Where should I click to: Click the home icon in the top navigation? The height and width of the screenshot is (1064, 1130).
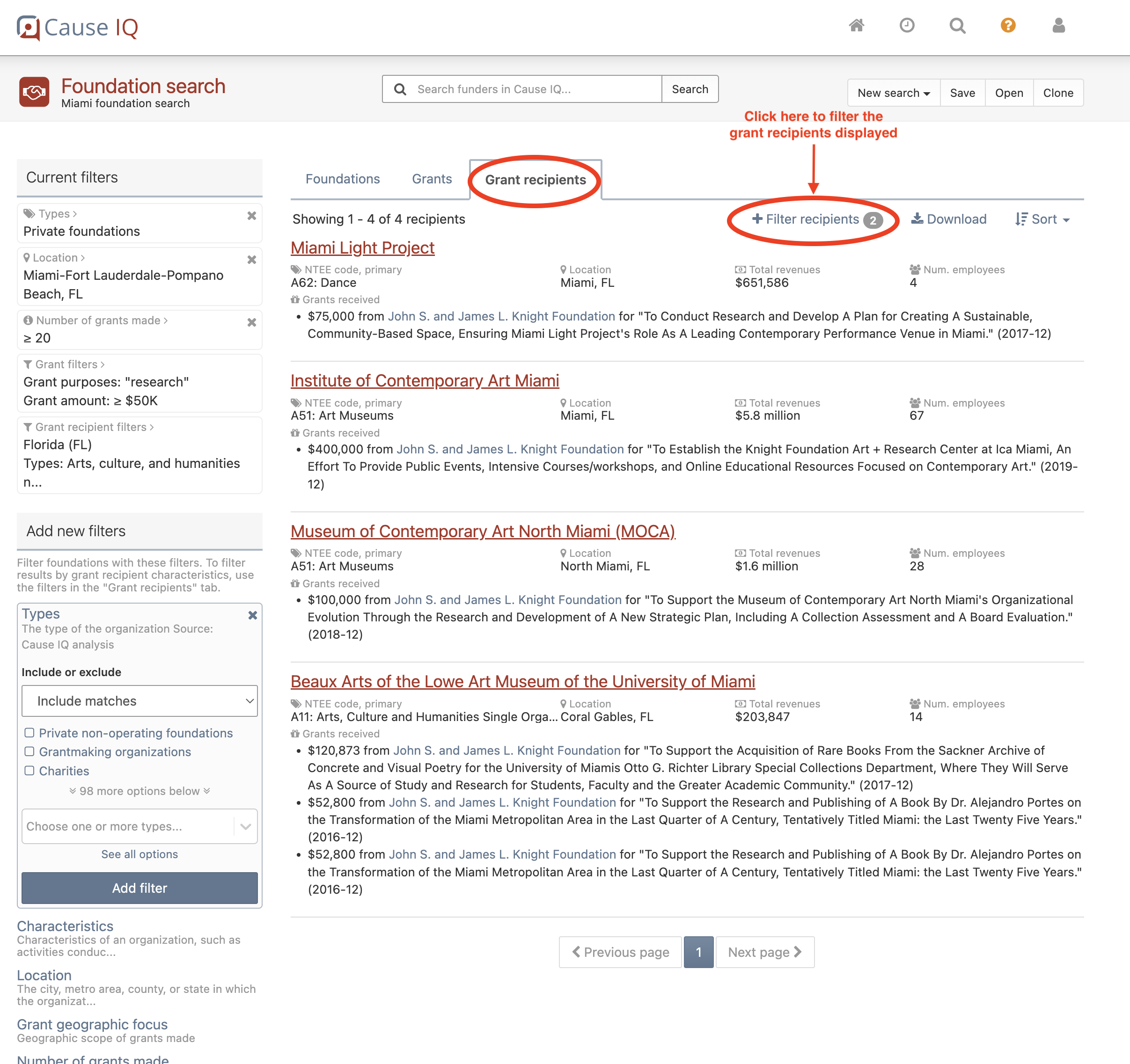857,26
